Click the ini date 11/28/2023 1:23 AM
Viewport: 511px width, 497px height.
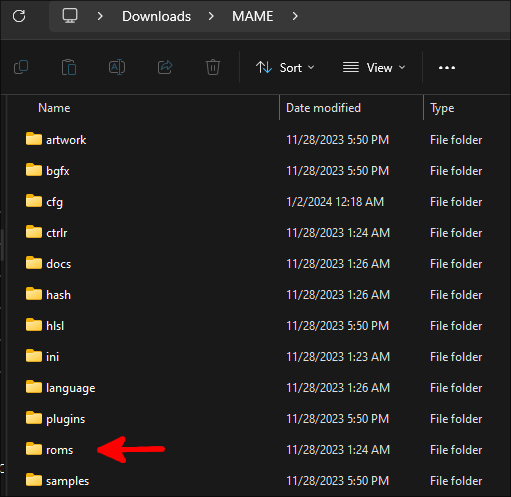(338, 357)
